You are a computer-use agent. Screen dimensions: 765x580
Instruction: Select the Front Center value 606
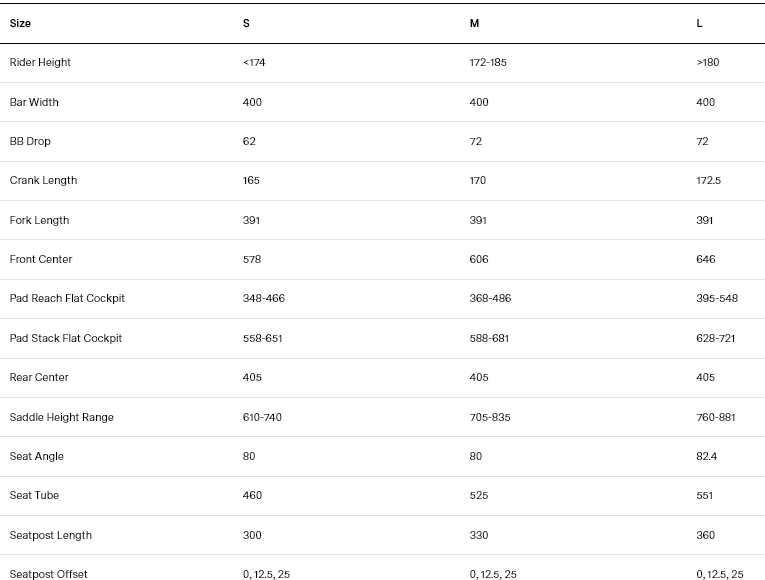[x=479, y=259]
